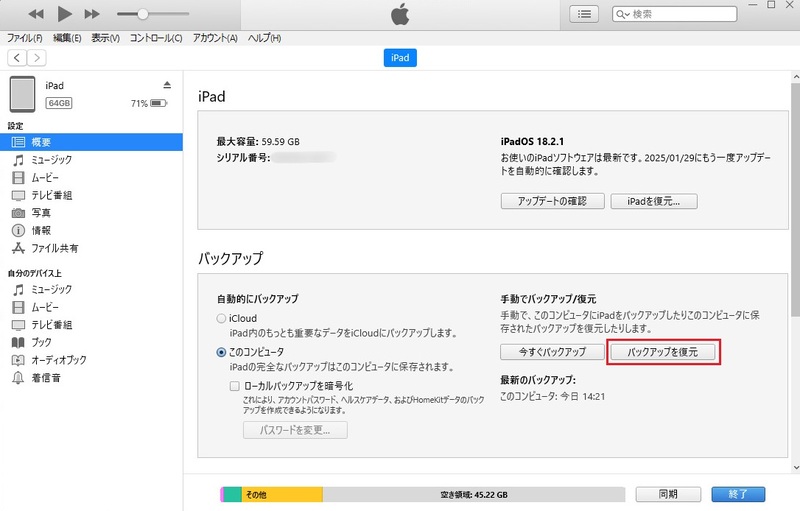The height and width of the screenshot is (511, 800).
Task: Click the 検索 search field
Action: (674, 14)
